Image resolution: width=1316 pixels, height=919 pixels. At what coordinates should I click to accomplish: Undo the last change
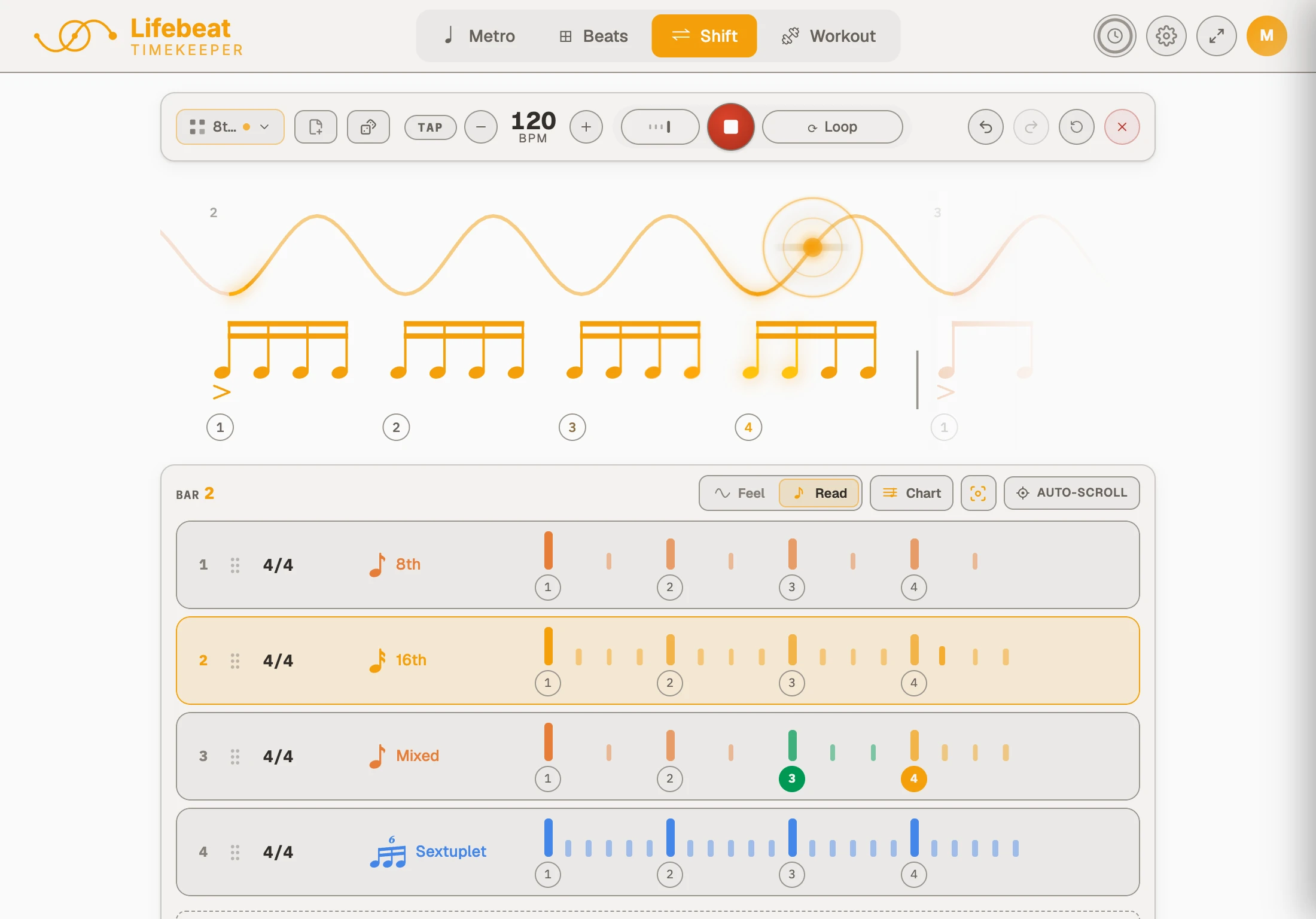pyautogui.click(x=985, y=127)
